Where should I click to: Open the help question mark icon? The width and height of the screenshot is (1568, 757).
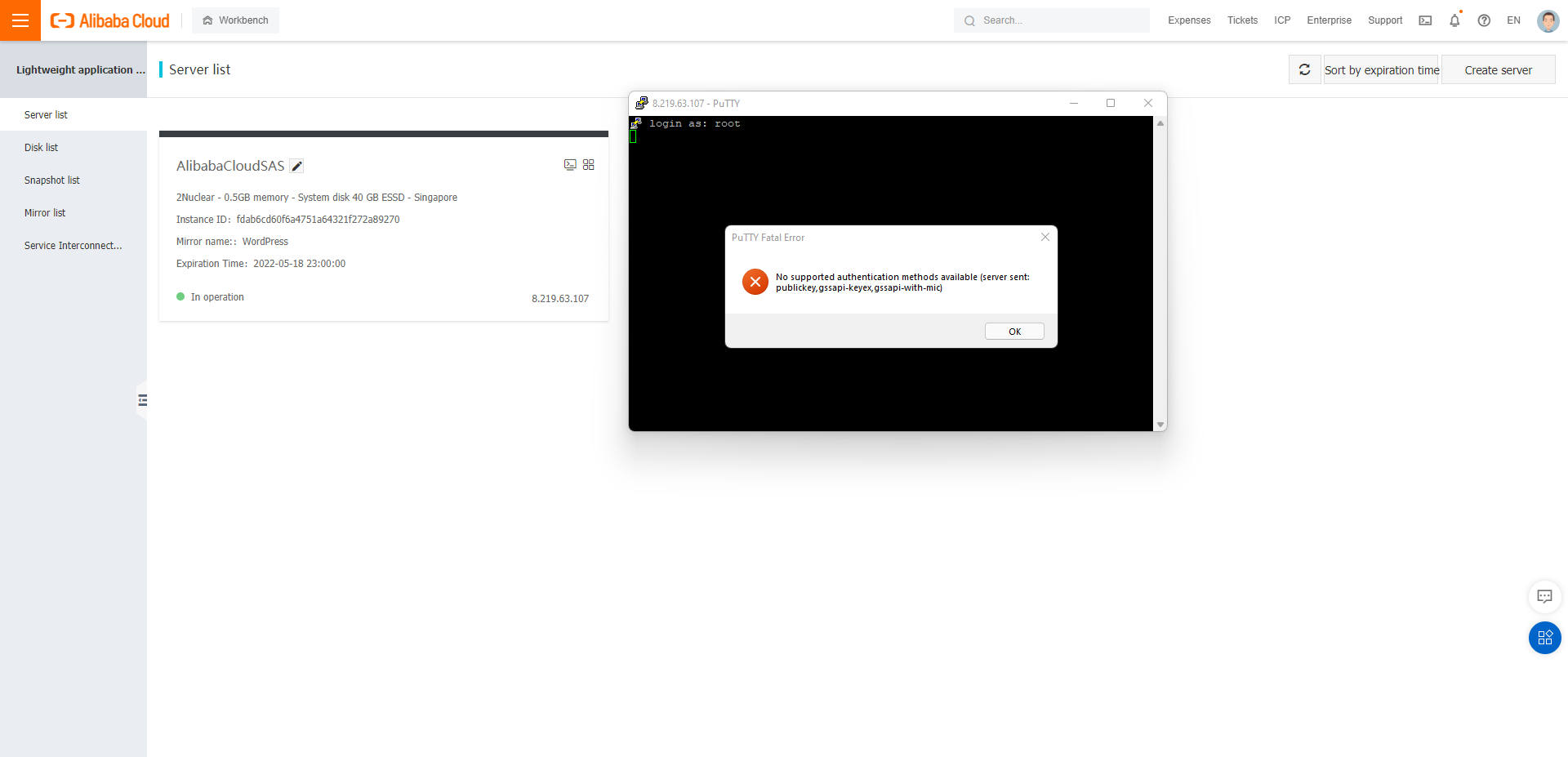pos(1484,20)
